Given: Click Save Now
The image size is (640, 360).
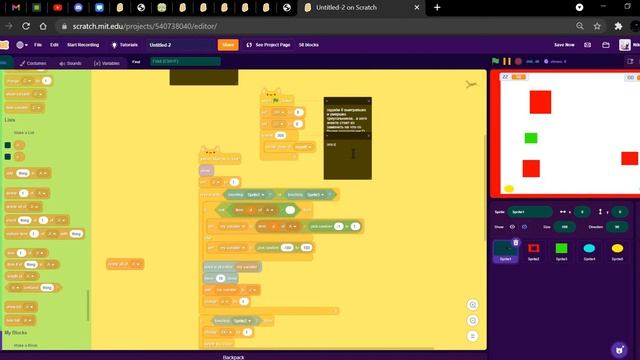Looking at the screenshot, I should pos(564,45).
